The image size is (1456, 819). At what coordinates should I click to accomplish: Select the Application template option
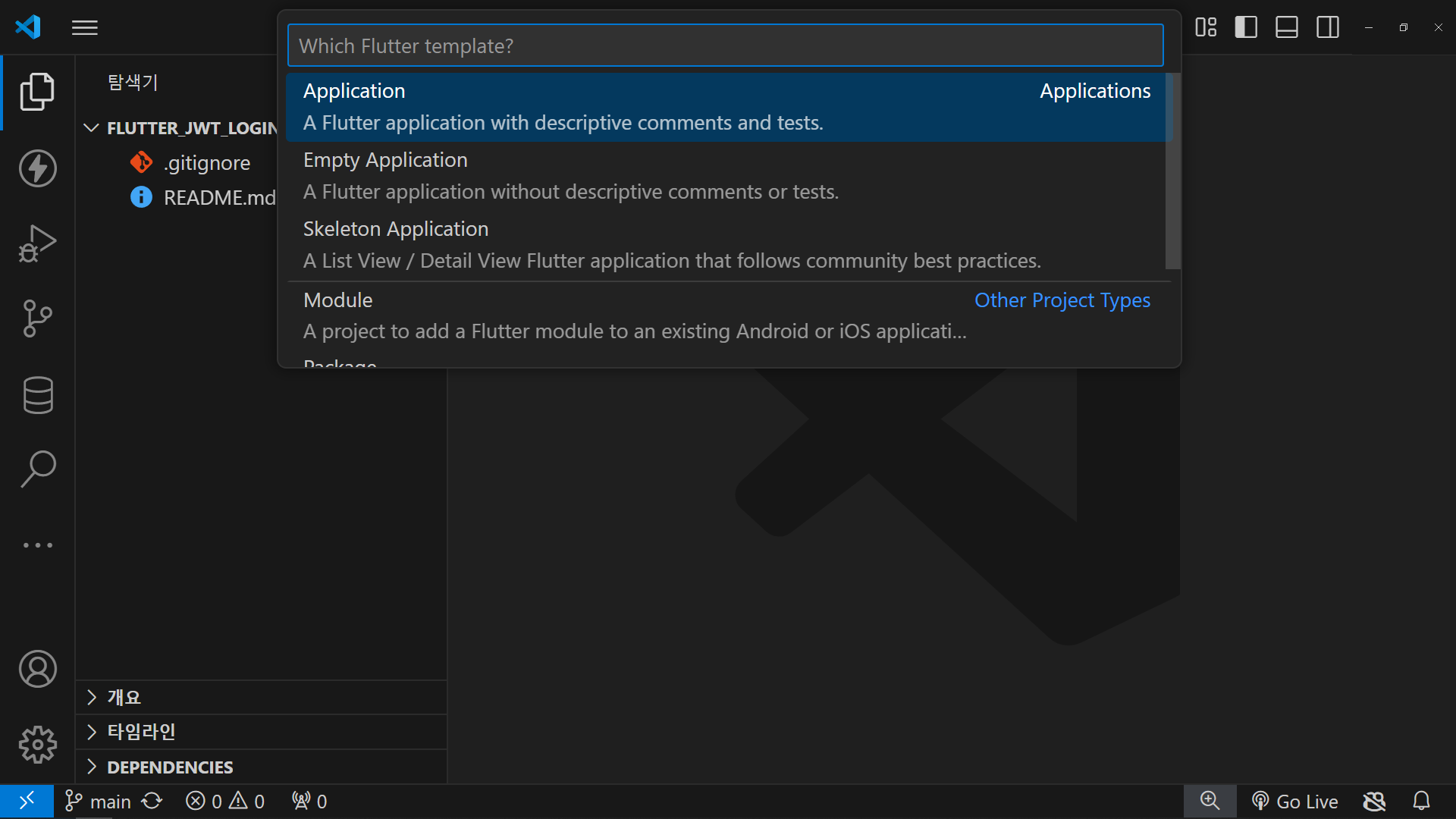coord(726,107)
